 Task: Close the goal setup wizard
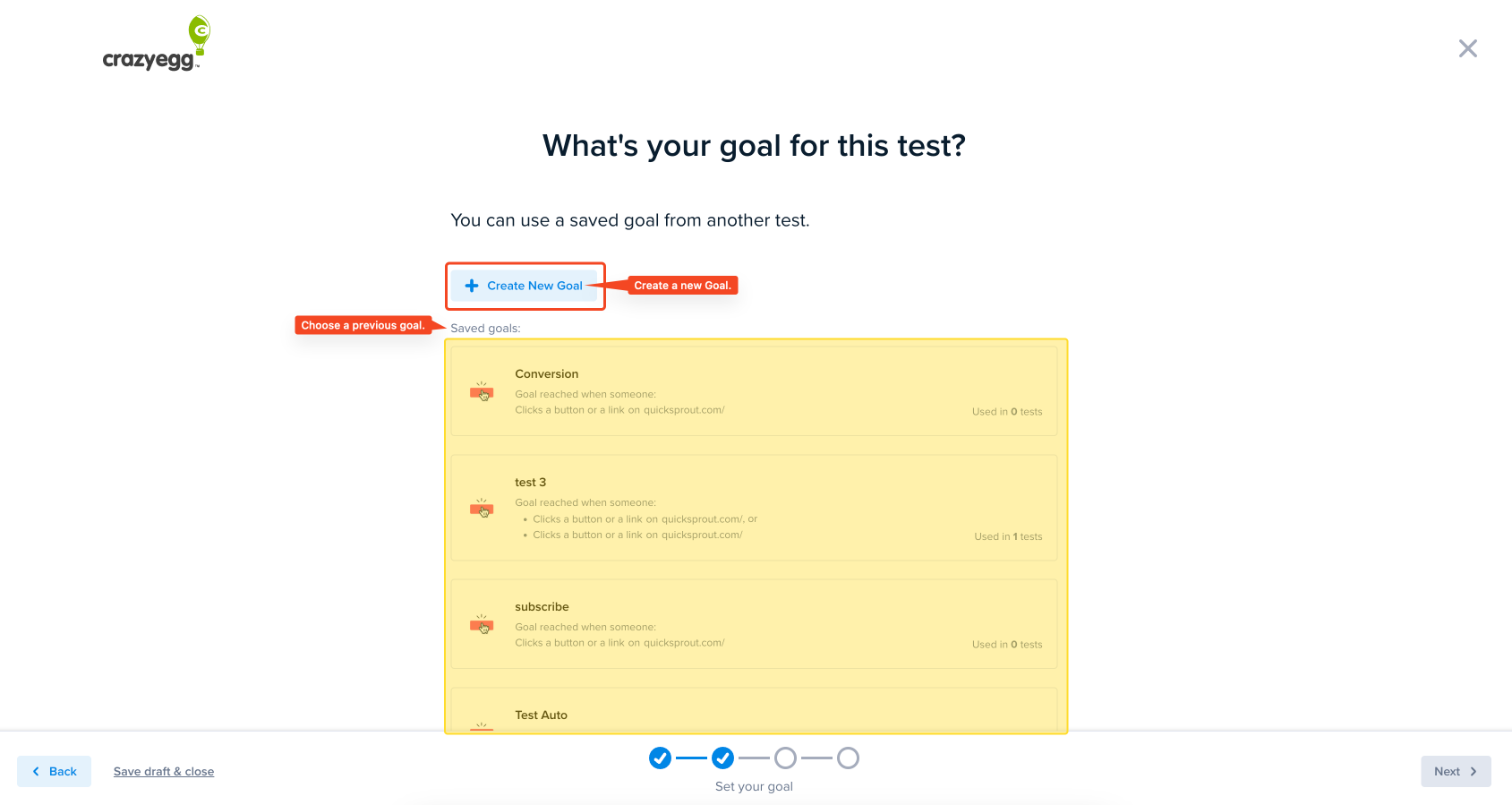(1467, 48)
